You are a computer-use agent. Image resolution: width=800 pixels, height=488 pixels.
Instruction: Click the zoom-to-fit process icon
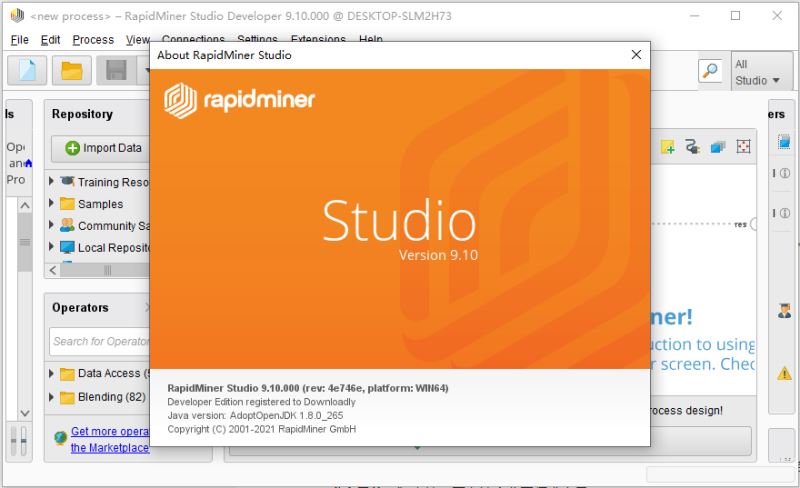click(743, 147)
